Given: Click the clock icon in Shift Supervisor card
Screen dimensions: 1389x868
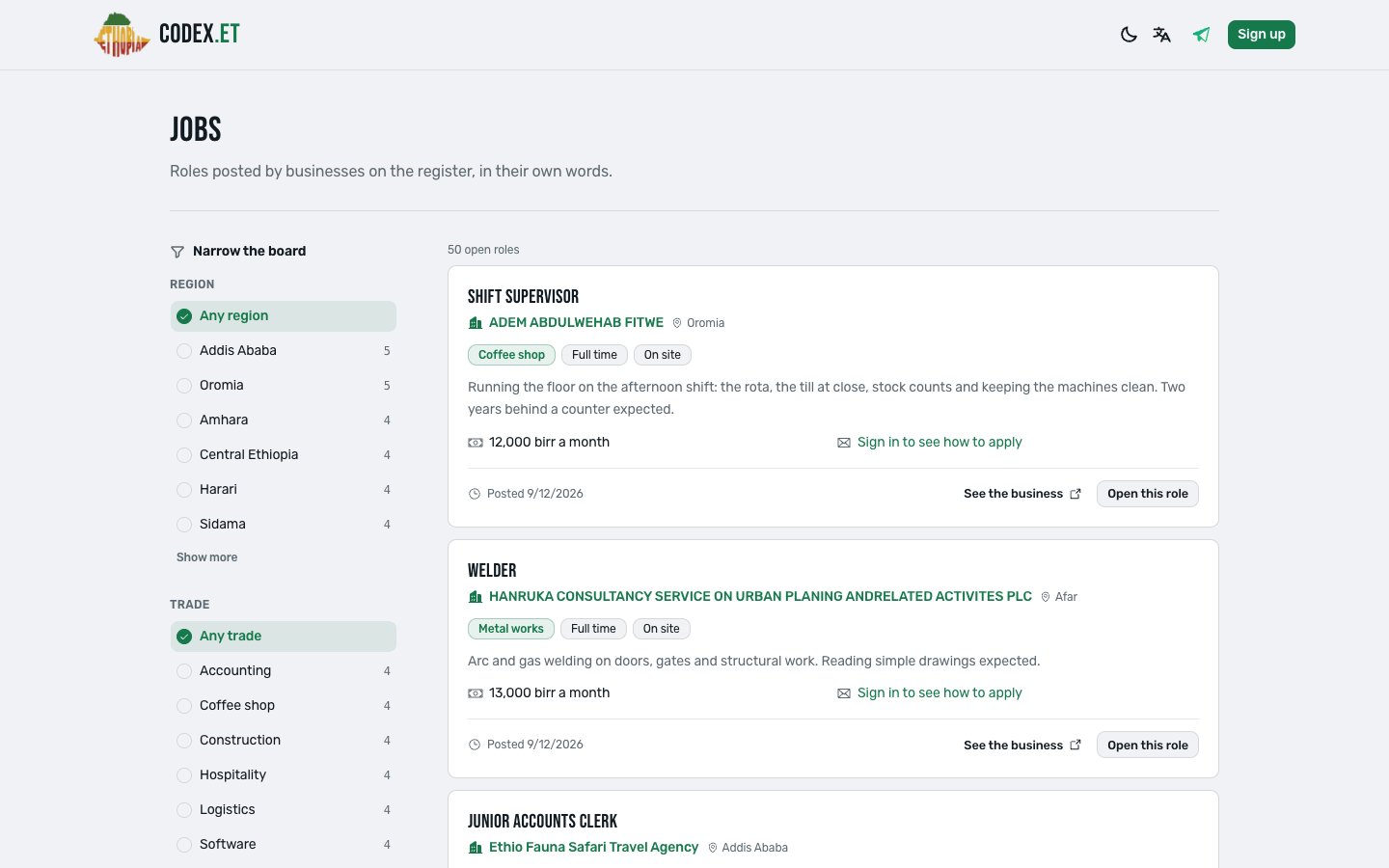Looking at the screenshot, I should [x=475, y=494].
